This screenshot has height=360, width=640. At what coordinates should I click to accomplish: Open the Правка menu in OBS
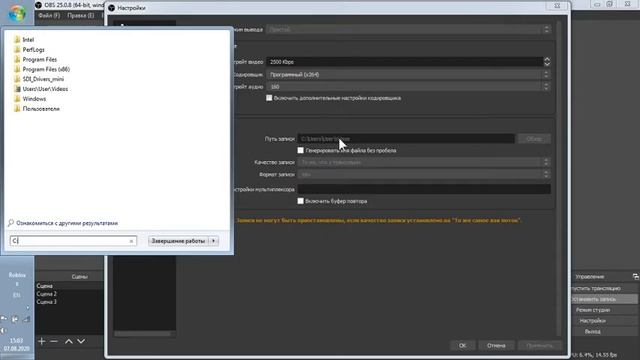[80, 16]
